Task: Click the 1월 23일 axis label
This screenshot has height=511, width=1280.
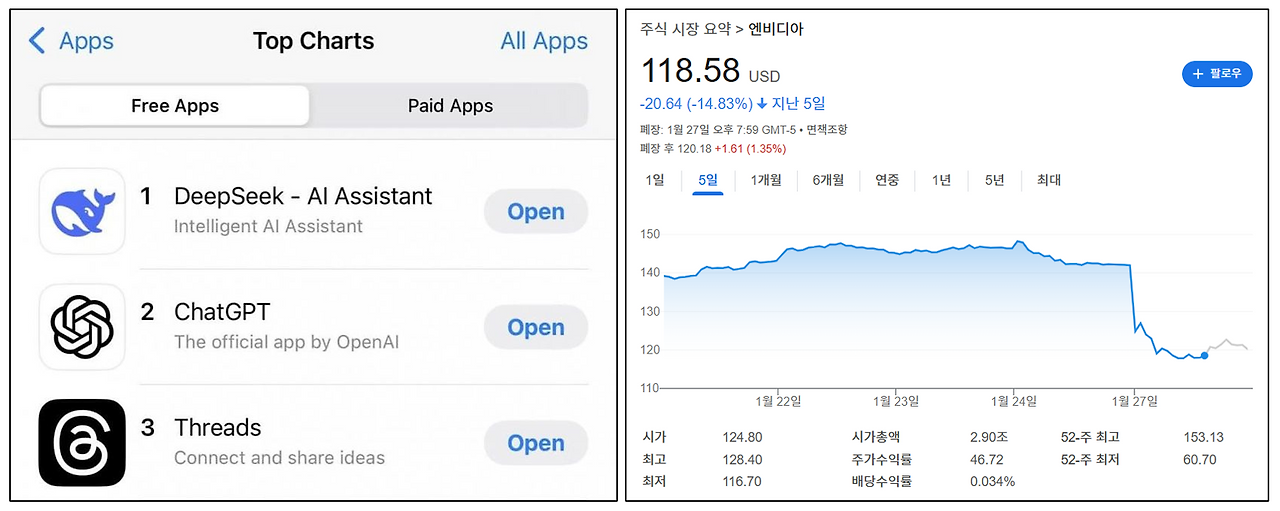Action: pos(895,401)
